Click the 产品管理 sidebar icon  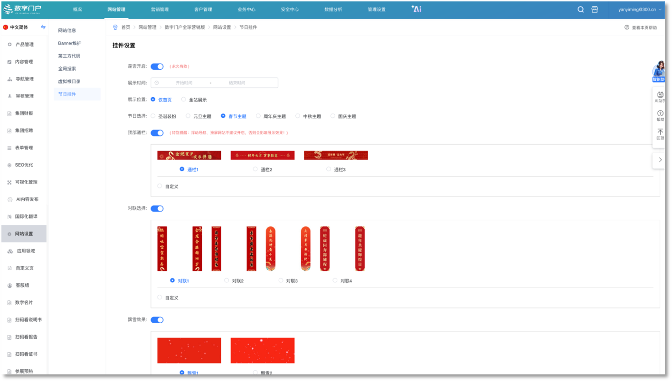(9, 45)
